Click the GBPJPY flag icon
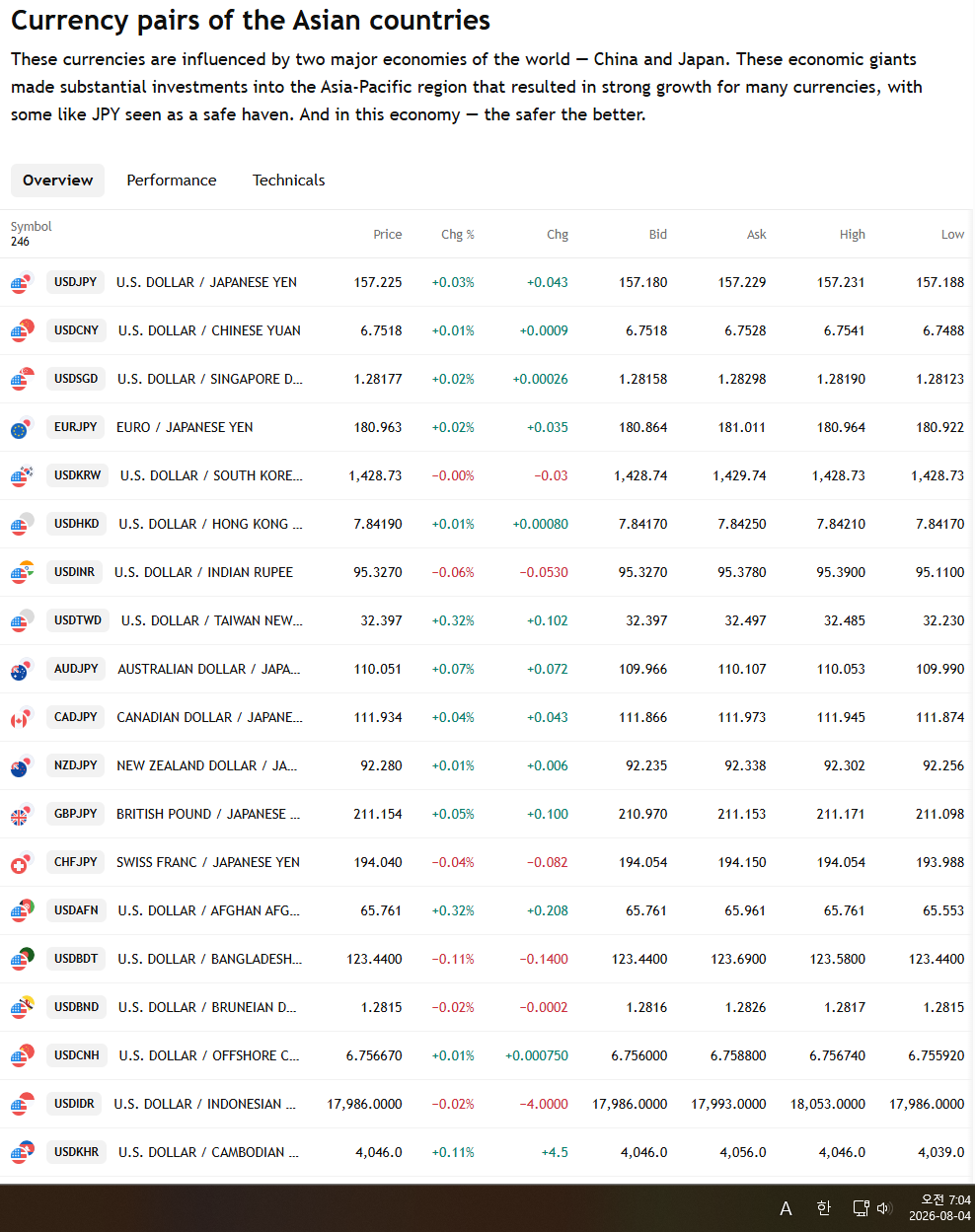Screen dimensions: 975x1232 pyautogui.click(x=22, y=815)
